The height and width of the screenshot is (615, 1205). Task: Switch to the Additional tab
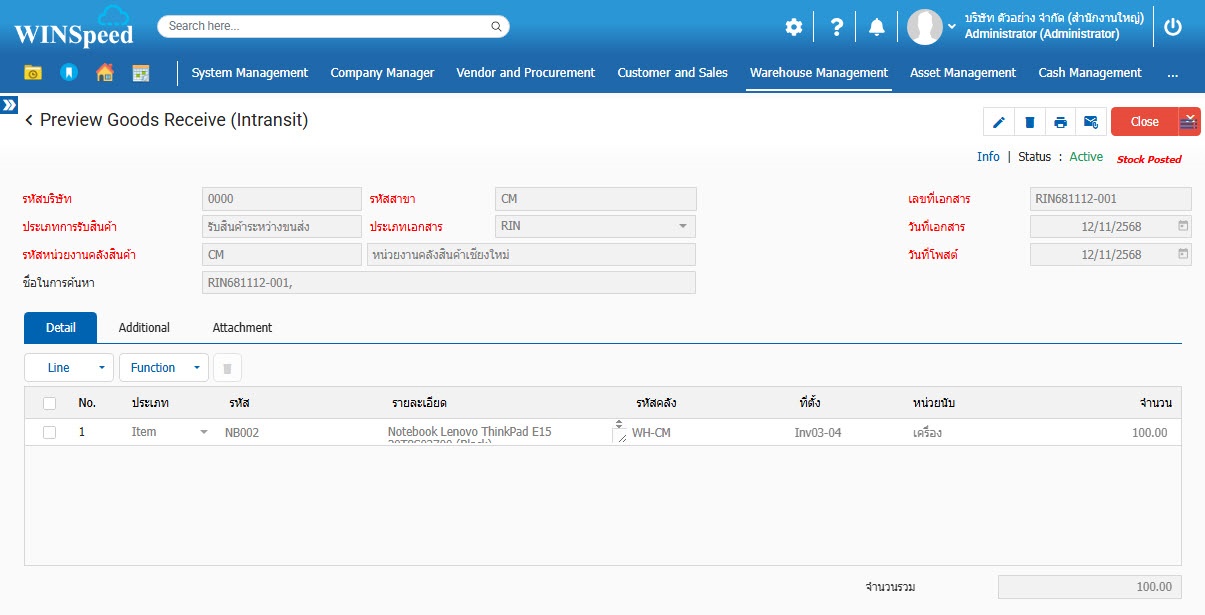pyautogui.click(x=144, y=328)
